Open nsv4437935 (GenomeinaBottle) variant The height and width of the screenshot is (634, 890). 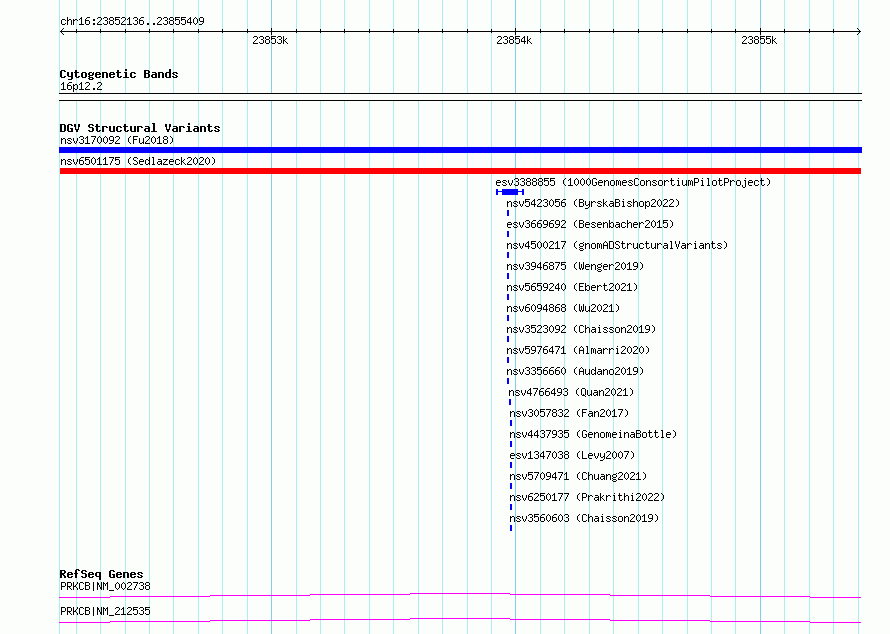click(x=593, y=434)
